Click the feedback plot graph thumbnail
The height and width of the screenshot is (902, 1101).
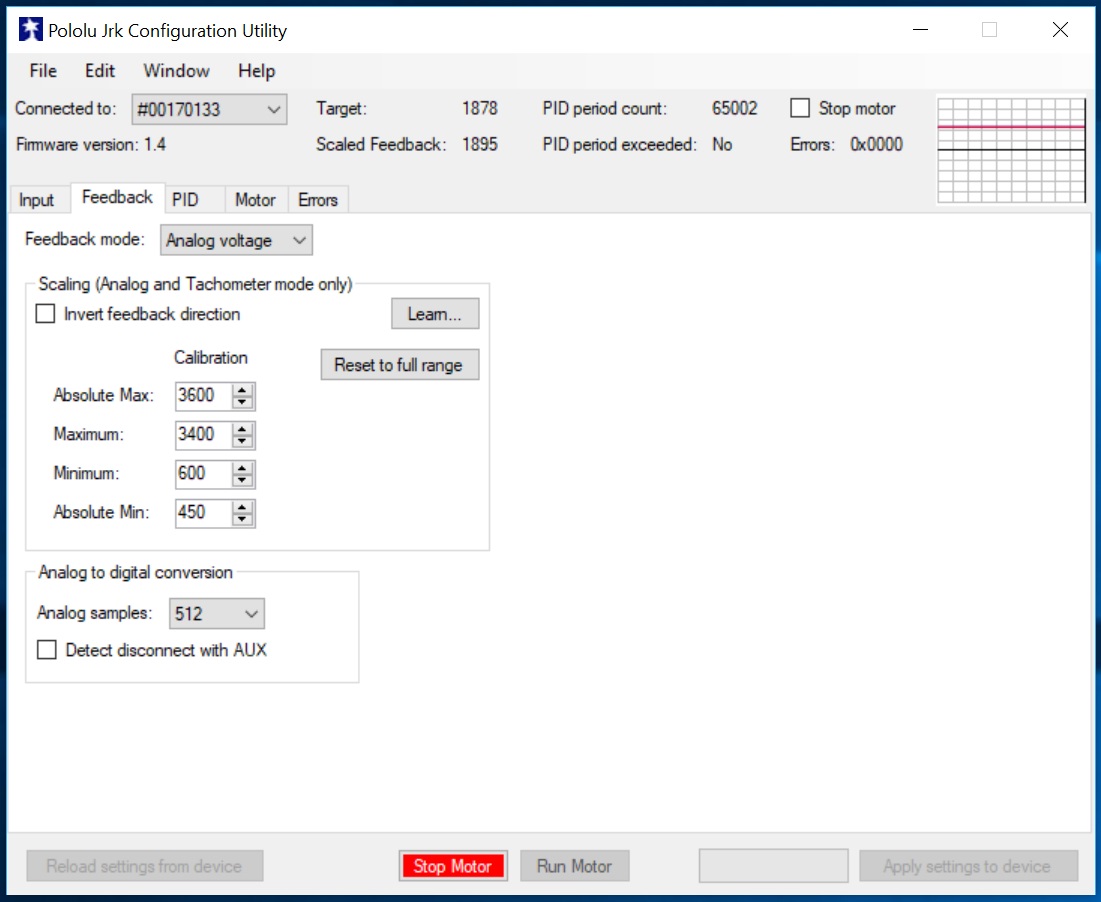(x=1011, y=150)
